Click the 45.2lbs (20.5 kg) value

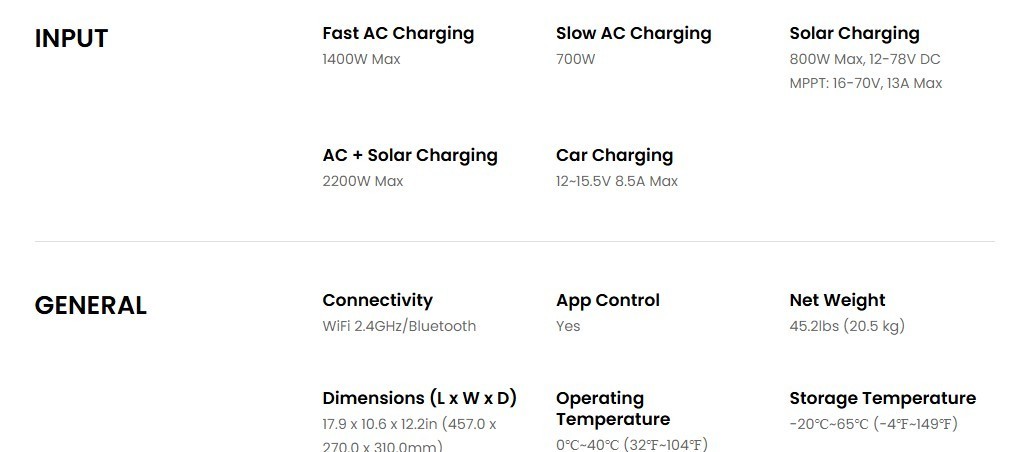point(847,326)
